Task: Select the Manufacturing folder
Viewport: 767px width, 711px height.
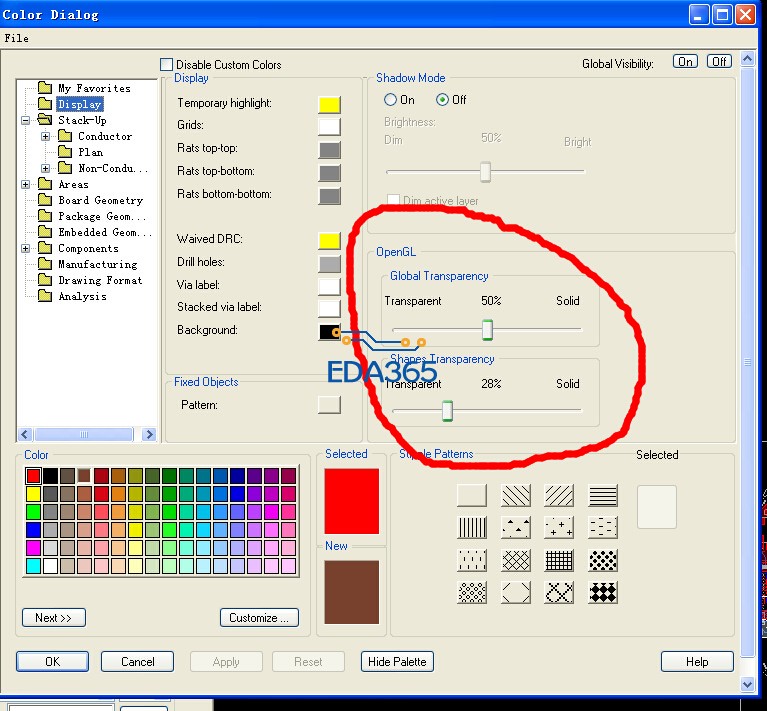Action: (x=97, y=264)
